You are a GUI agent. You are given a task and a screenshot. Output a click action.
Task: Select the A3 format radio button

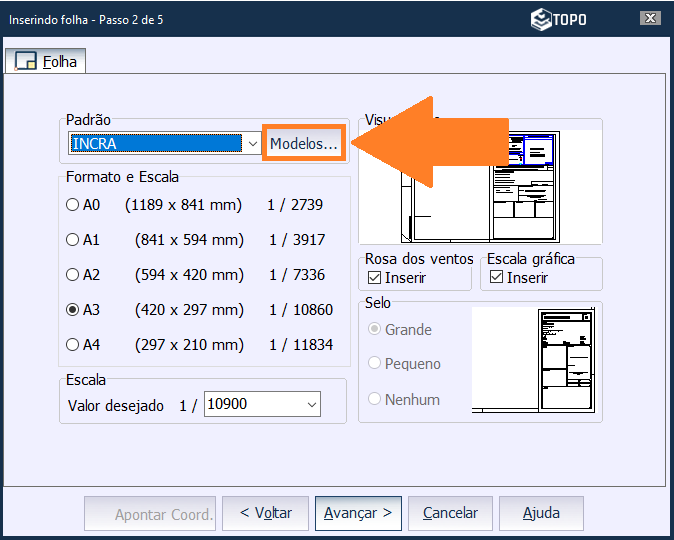point(73,310)
